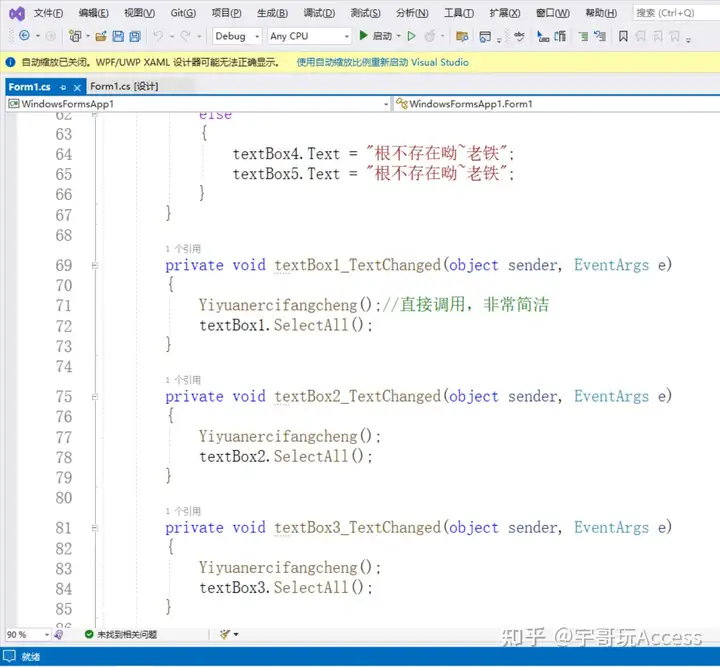Image resolution: width=720 pixels, height=667 pixels.
Task: Click the abc spell check icon
Action: 519,36
